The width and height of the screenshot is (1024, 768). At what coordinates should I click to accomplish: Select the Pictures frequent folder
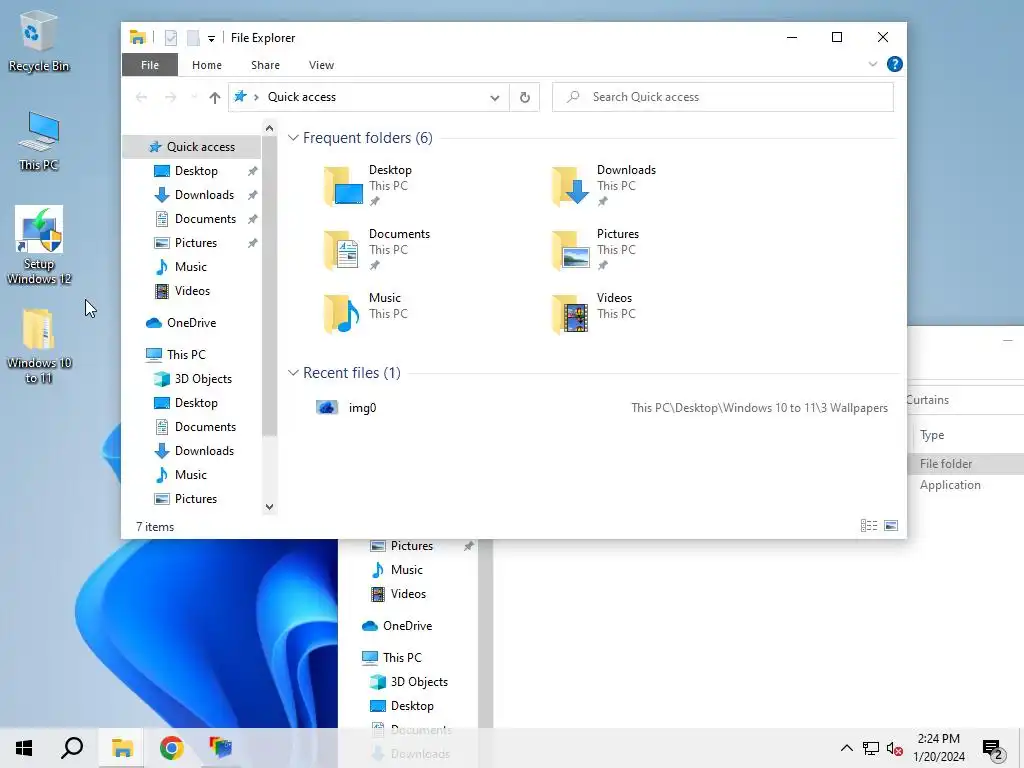(x=595, y=249)
